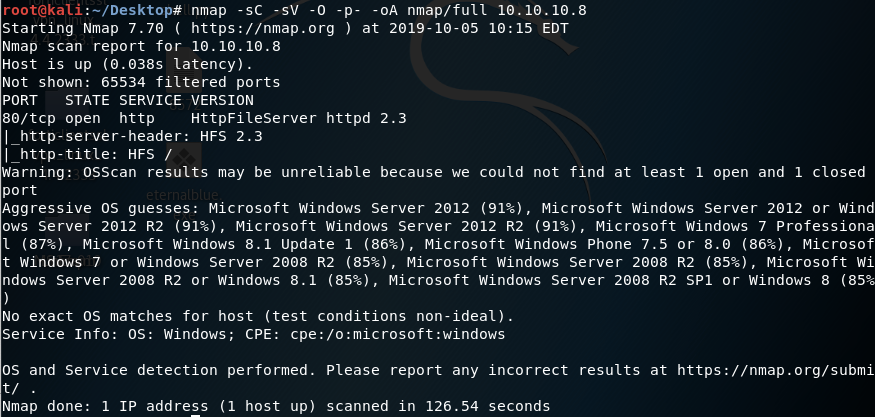Click the PORT column header
Viewport: 875px width, 417px height.
click(20, 100)
